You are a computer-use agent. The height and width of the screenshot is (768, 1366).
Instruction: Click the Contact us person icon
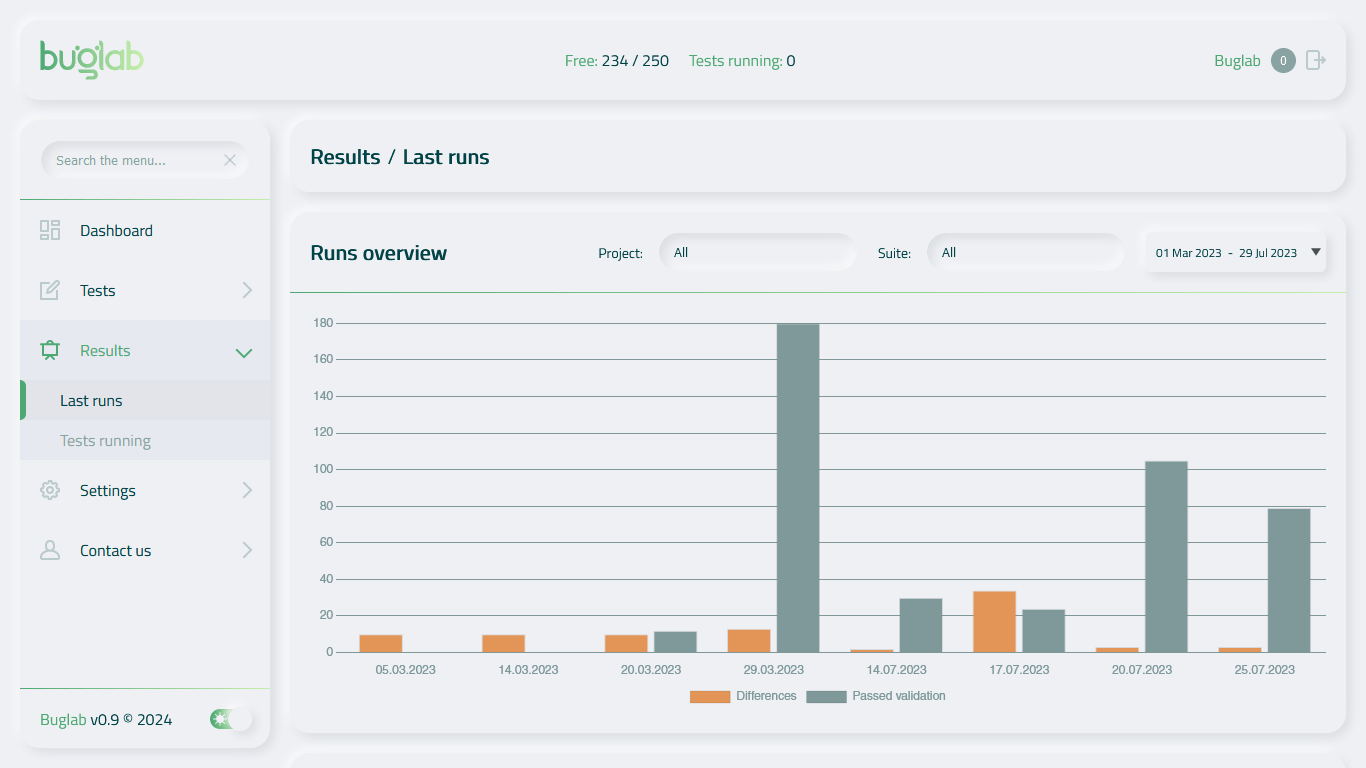(50, 550)
